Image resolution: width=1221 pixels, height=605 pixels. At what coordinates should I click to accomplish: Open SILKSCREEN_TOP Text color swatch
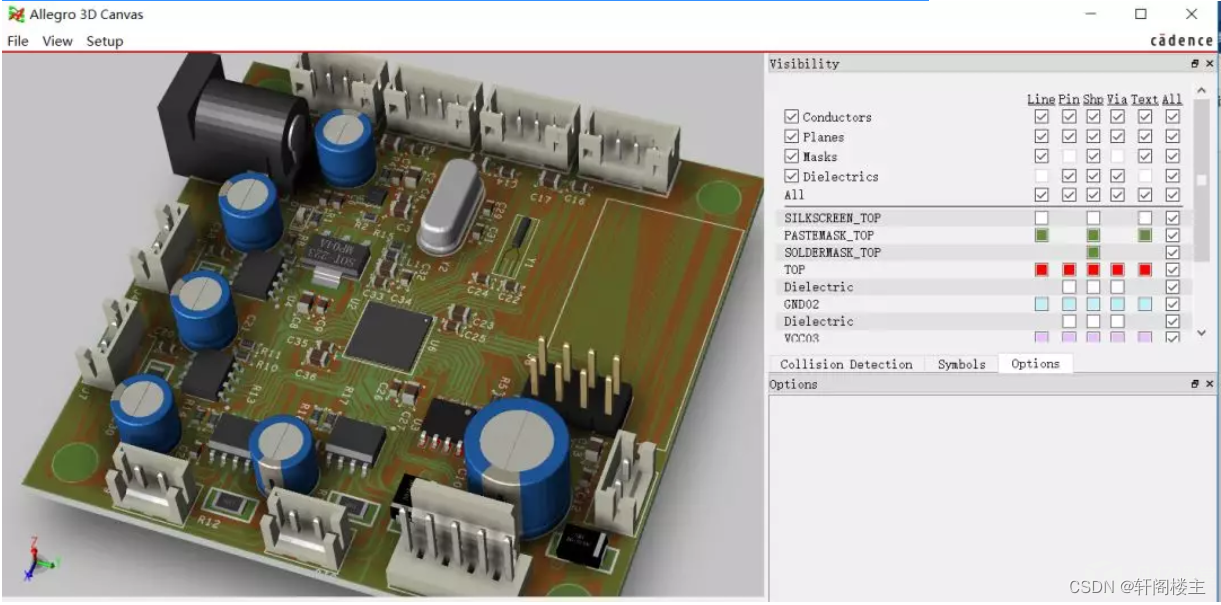point(1145,218)
